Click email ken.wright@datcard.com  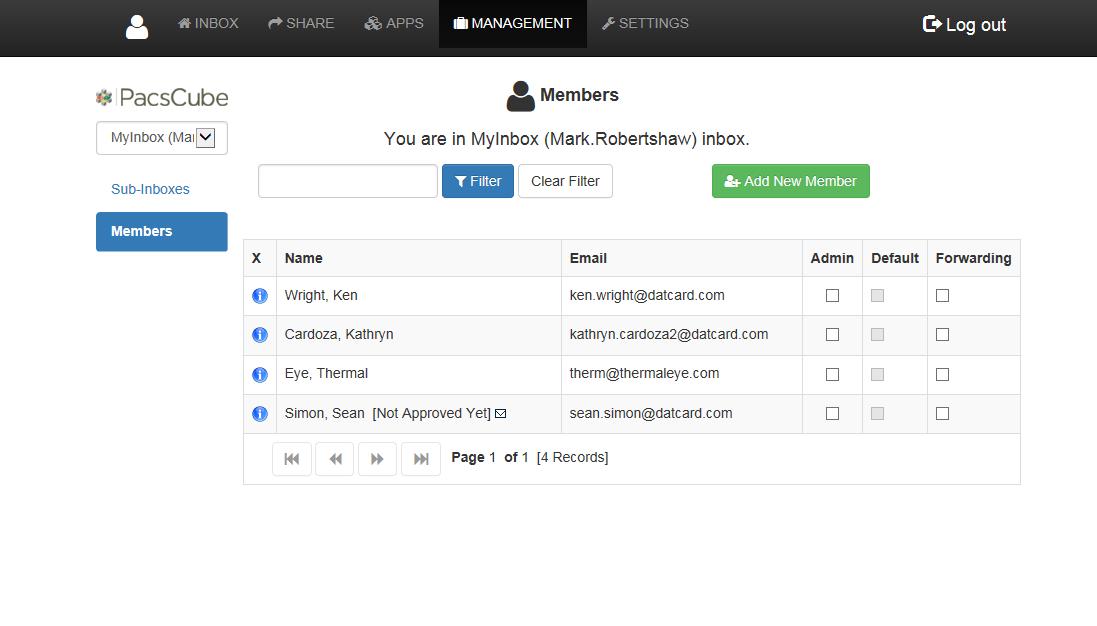click(x=647, y=296)
